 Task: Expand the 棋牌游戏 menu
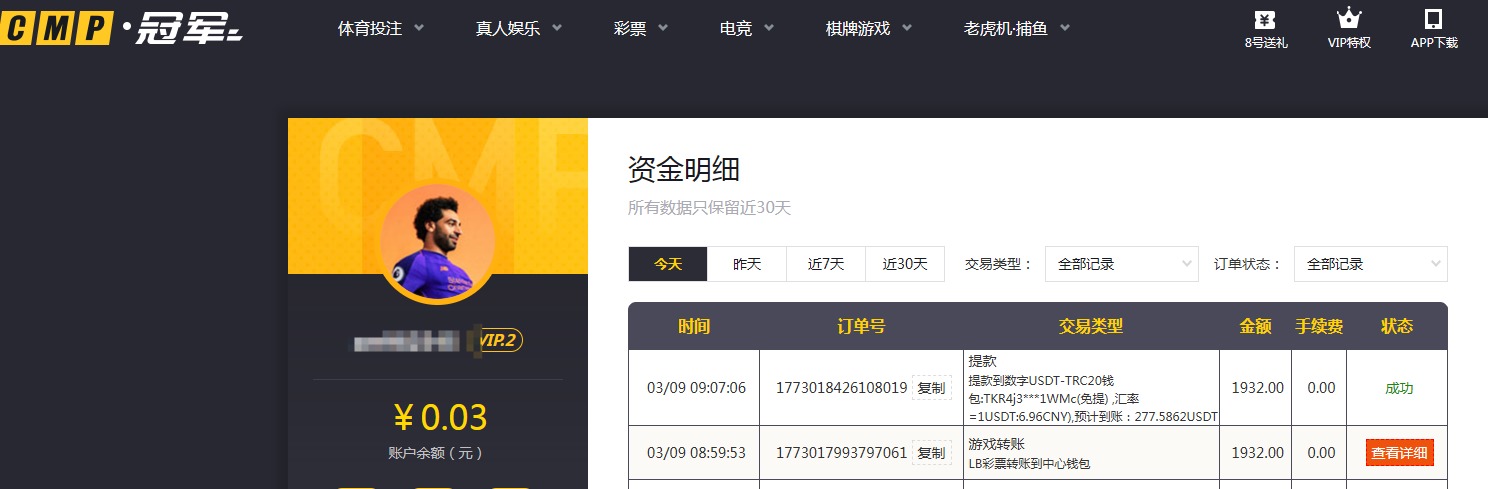click(x=869, y=28)
